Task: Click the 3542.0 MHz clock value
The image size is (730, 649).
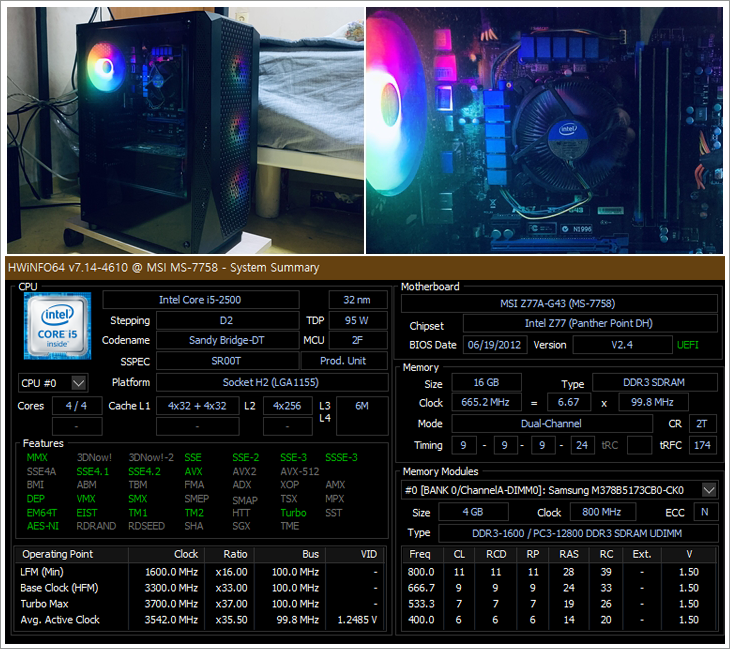Action: click(x=171, y=620)
